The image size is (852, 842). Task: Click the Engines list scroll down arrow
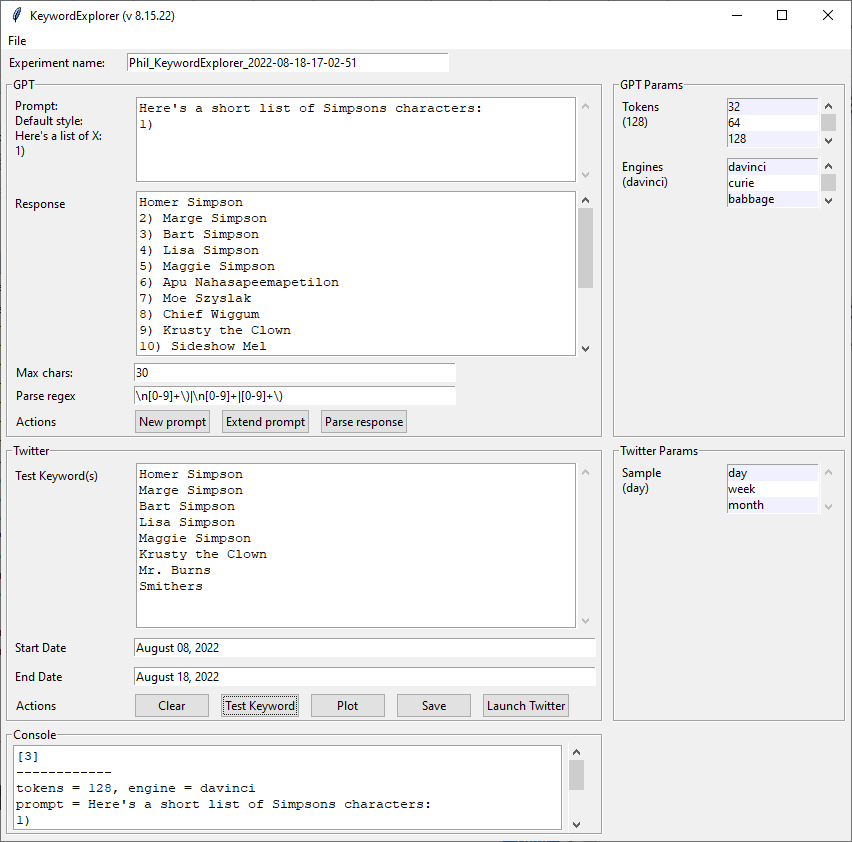tap(828, 201)
